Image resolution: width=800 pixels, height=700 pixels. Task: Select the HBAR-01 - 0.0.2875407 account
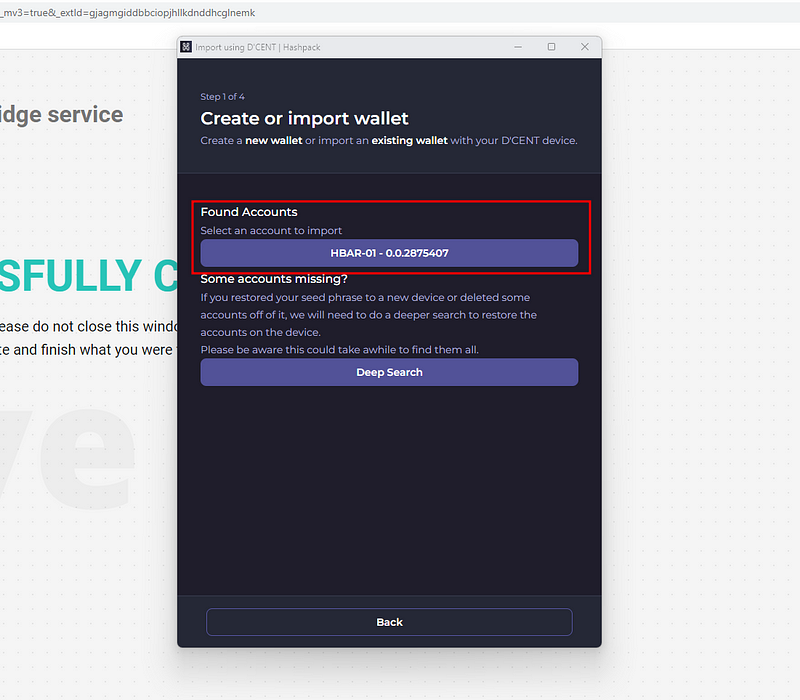[x=389, y=253]
